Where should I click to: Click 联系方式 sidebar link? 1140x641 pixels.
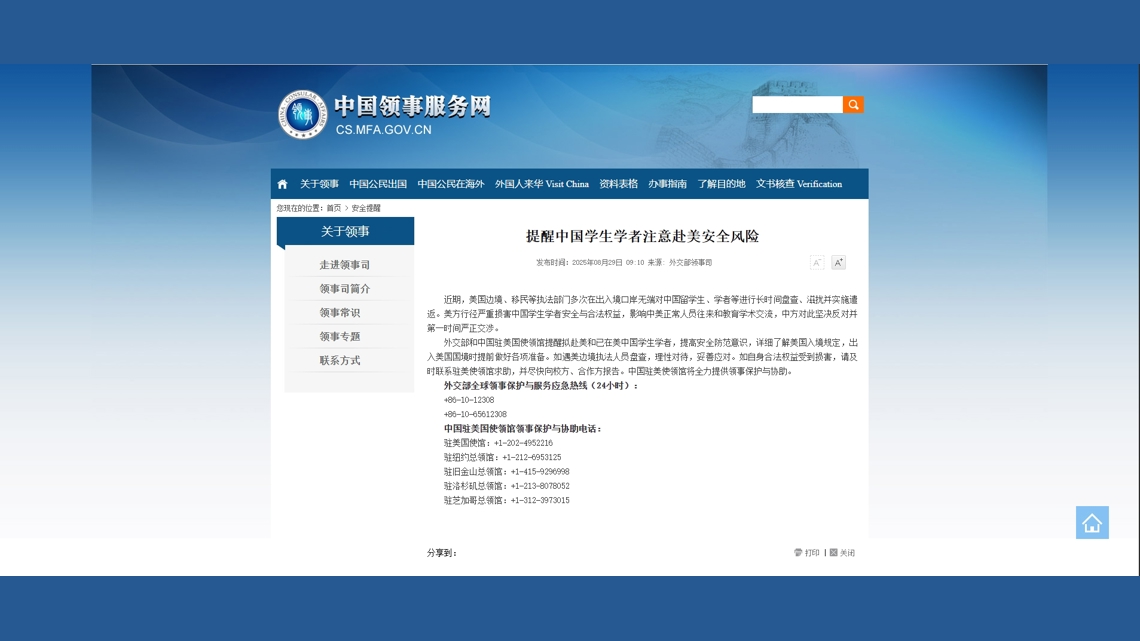(x=340, y=361)
